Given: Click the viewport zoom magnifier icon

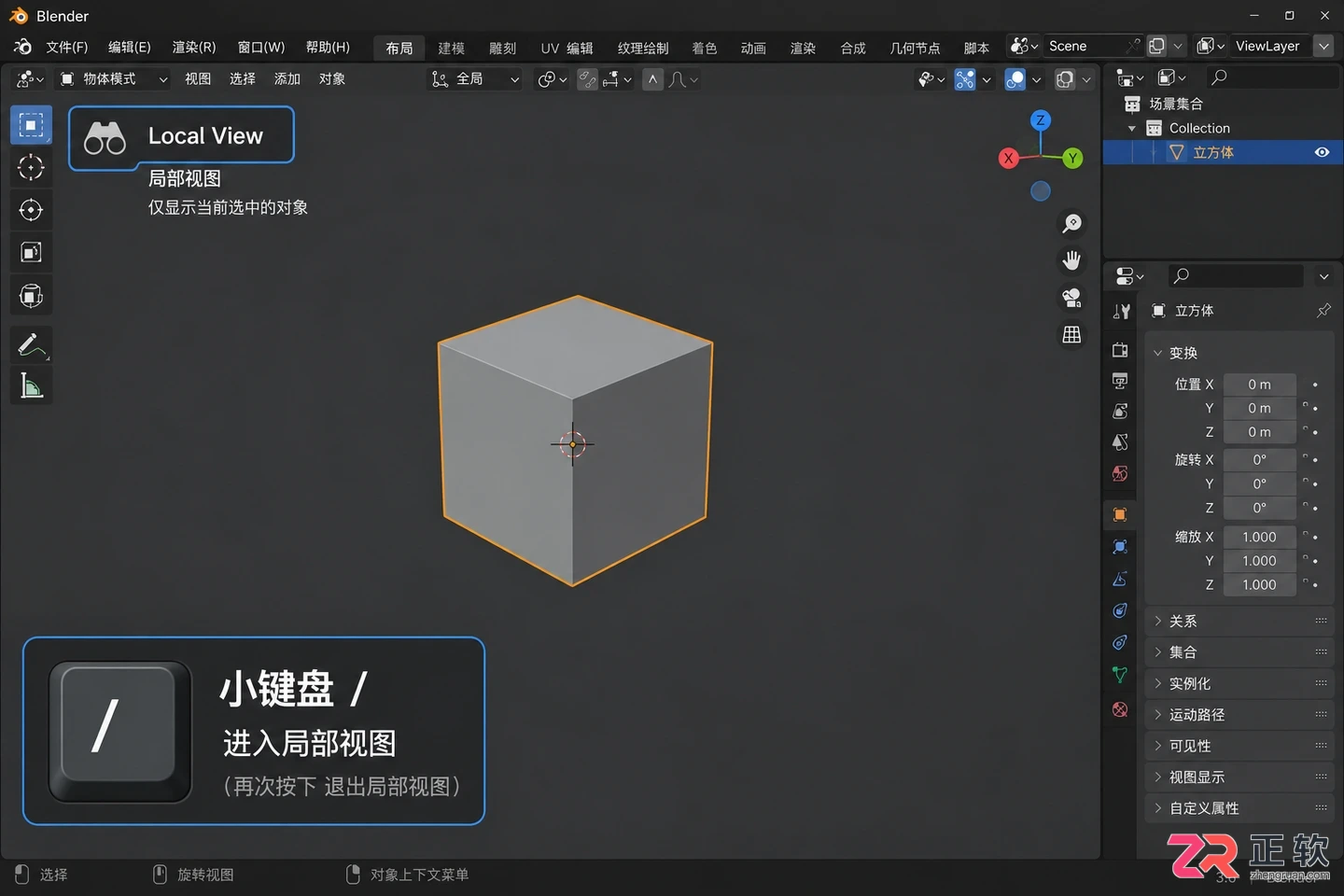Looking at the screenshot, I should click(x=1071, y=224).
